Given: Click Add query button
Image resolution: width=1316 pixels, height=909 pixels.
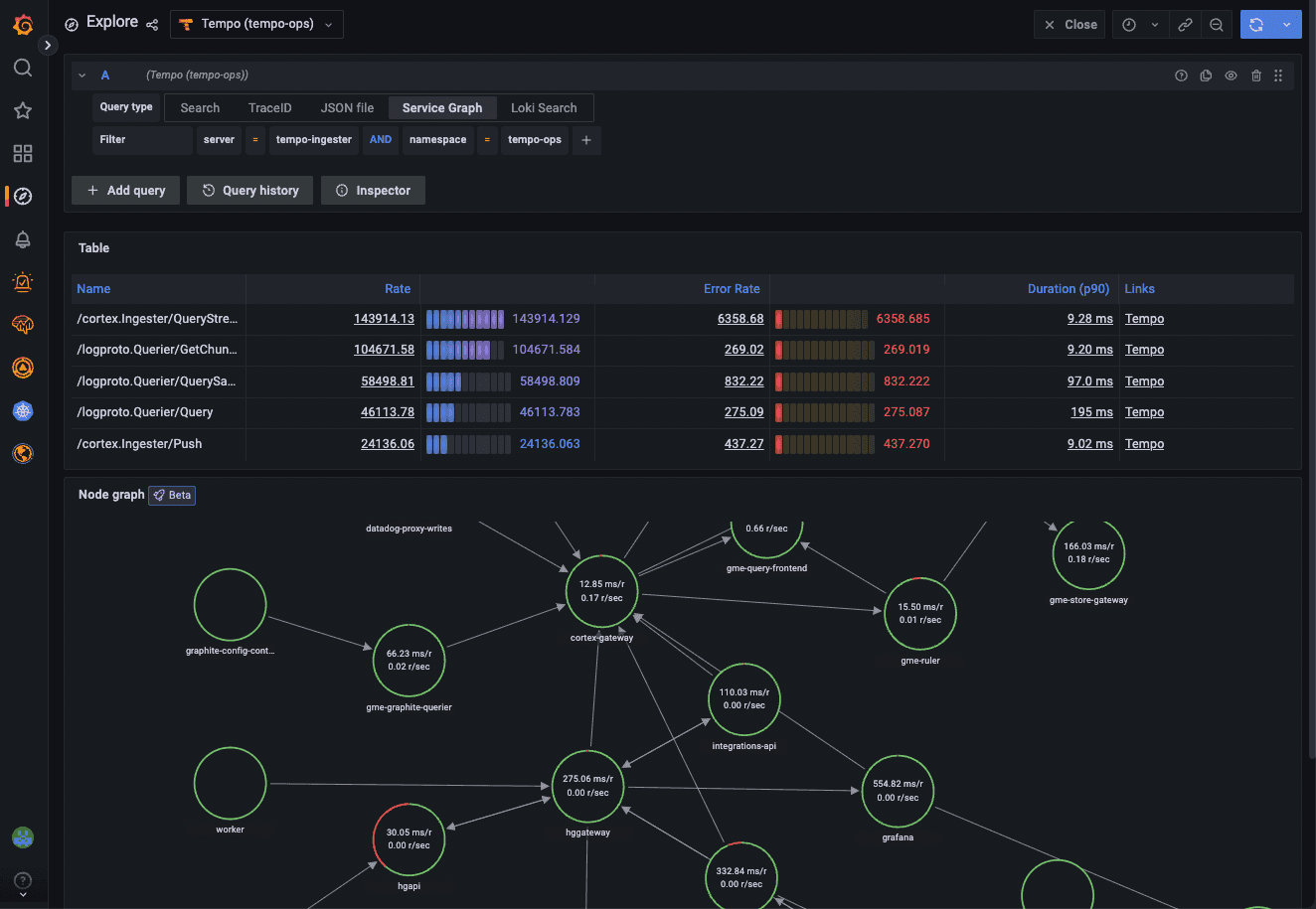Looking at the screenshot, I should [125, 190].
